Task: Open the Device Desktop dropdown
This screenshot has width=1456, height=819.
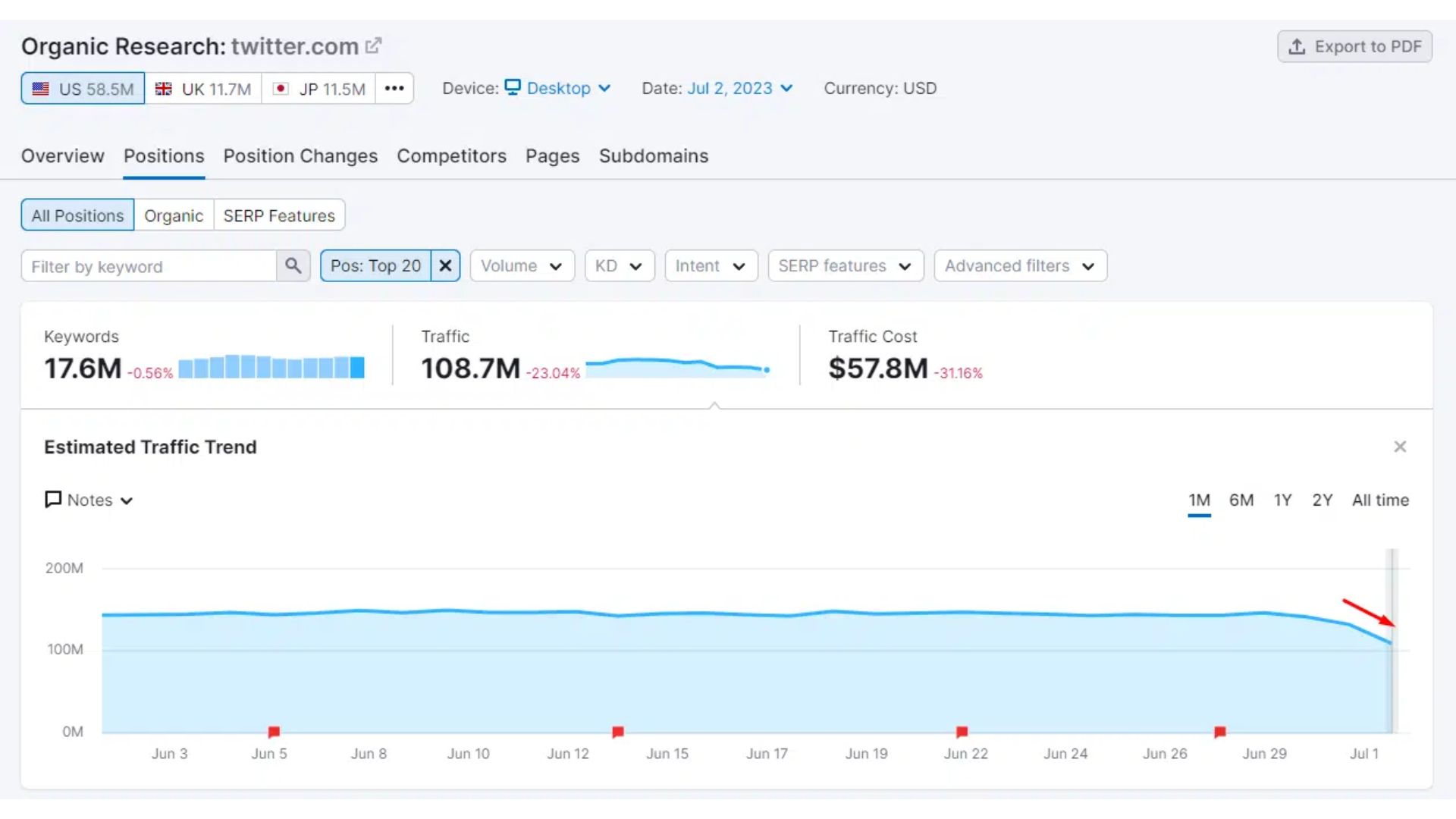Action: (x=558, y=89)
